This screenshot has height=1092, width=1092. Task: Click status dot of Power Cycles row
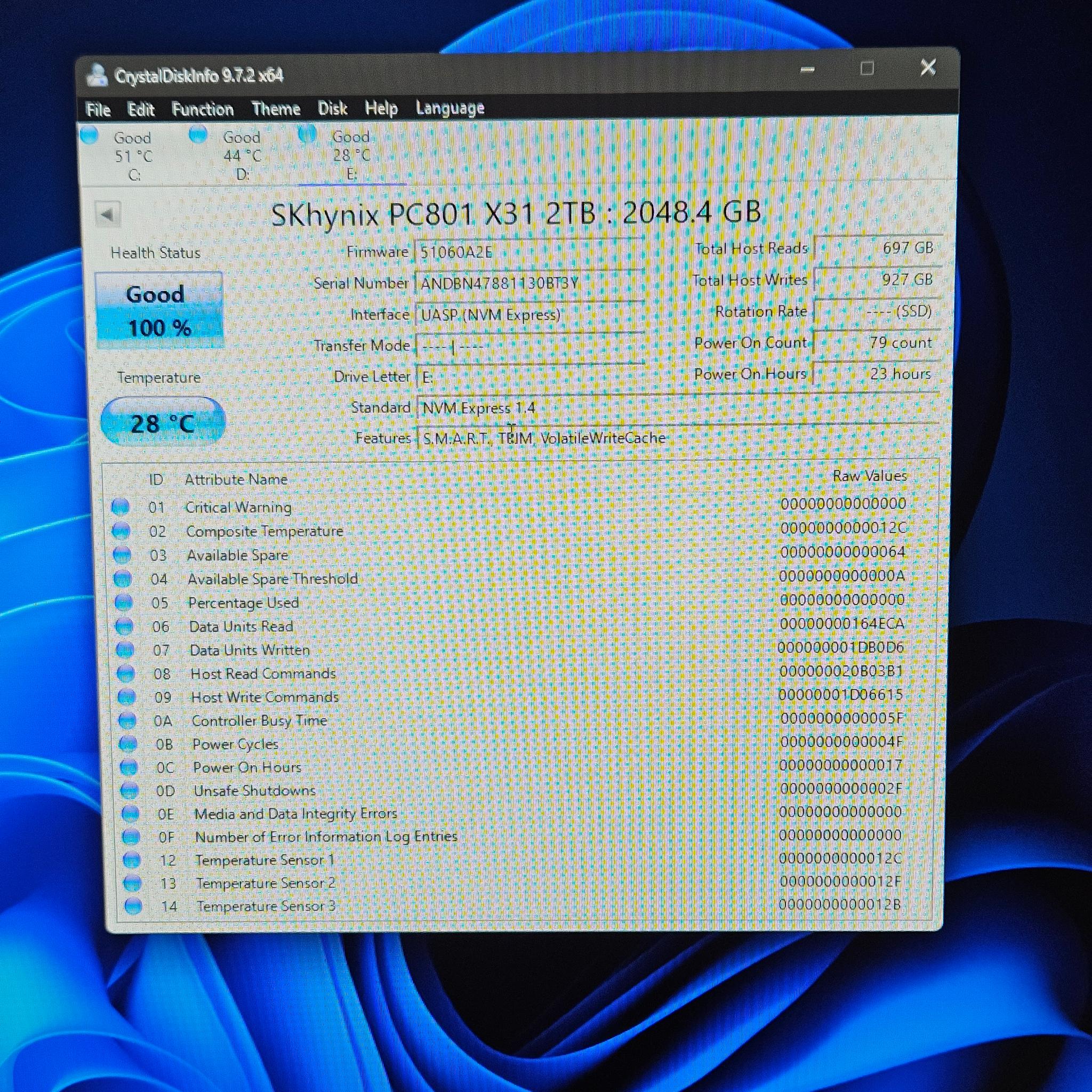coord(128,744)
